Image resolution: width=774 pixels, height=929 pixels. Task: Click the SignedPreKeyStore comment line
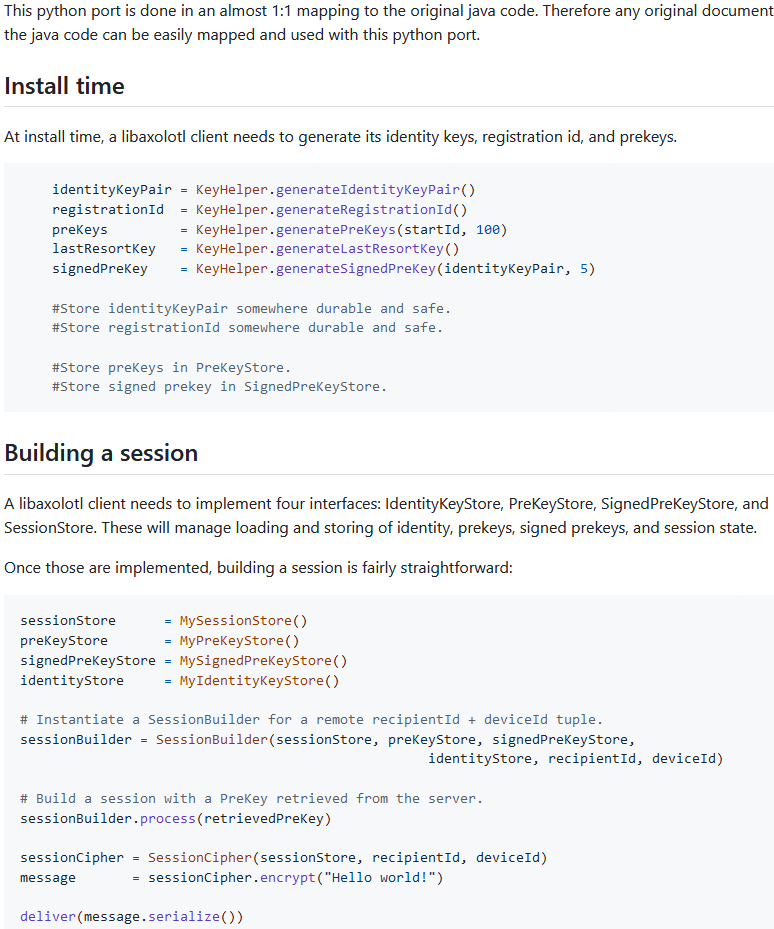click(x=219, y=387)
